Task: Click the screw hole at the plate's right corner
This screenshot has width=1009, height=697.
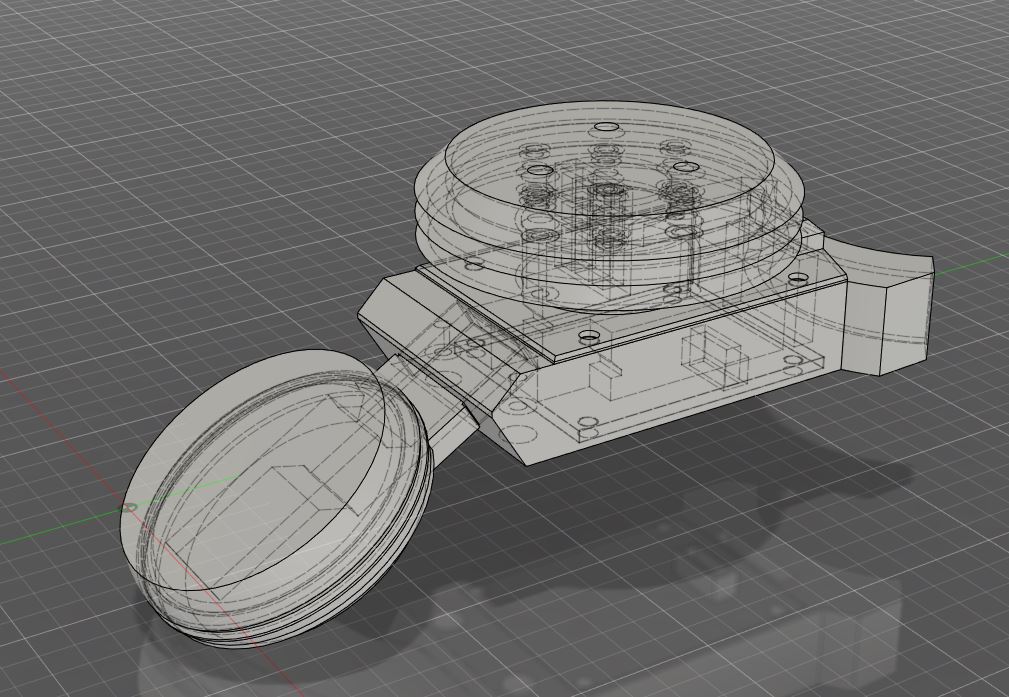Action: (x=797, y=279)
